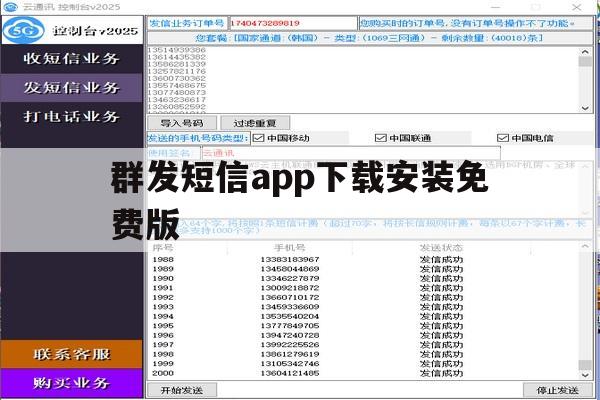Click number list scrollbar thumb
Screen dimensions: 600x400
[585, 61]
